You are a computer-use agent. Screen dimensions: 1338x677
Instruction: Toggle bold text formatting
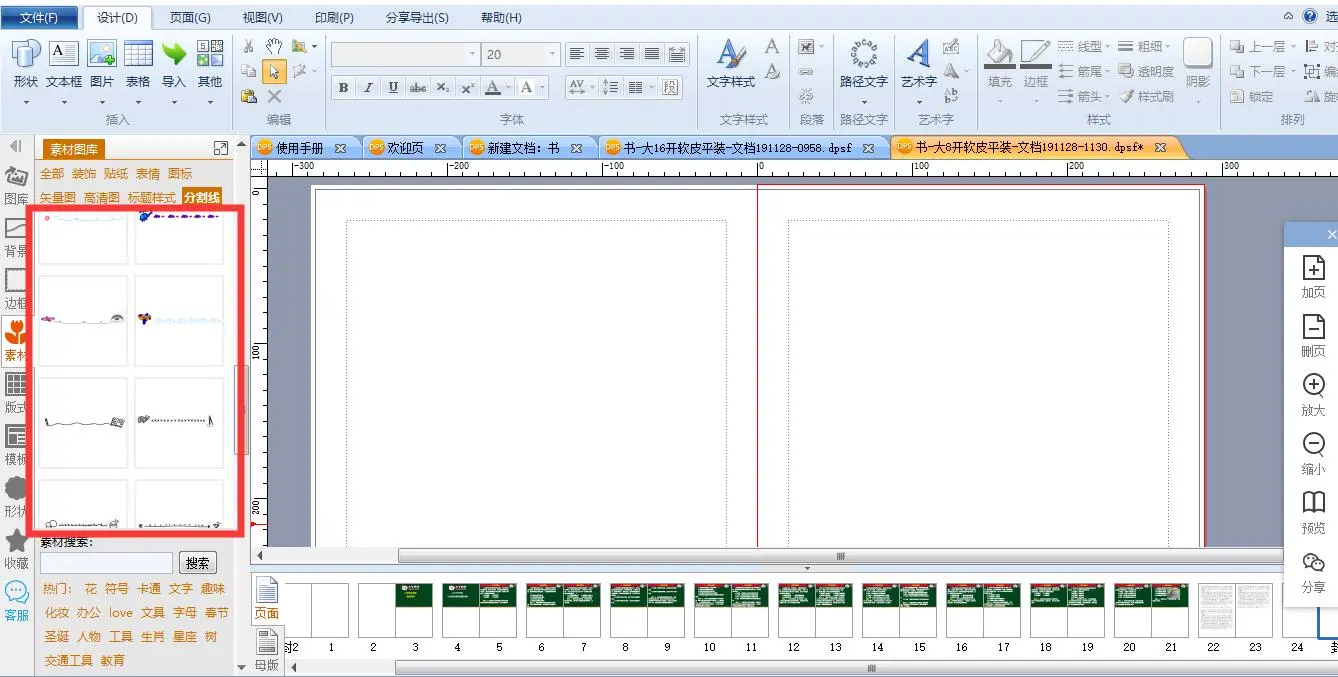click(x=343, y=88)
